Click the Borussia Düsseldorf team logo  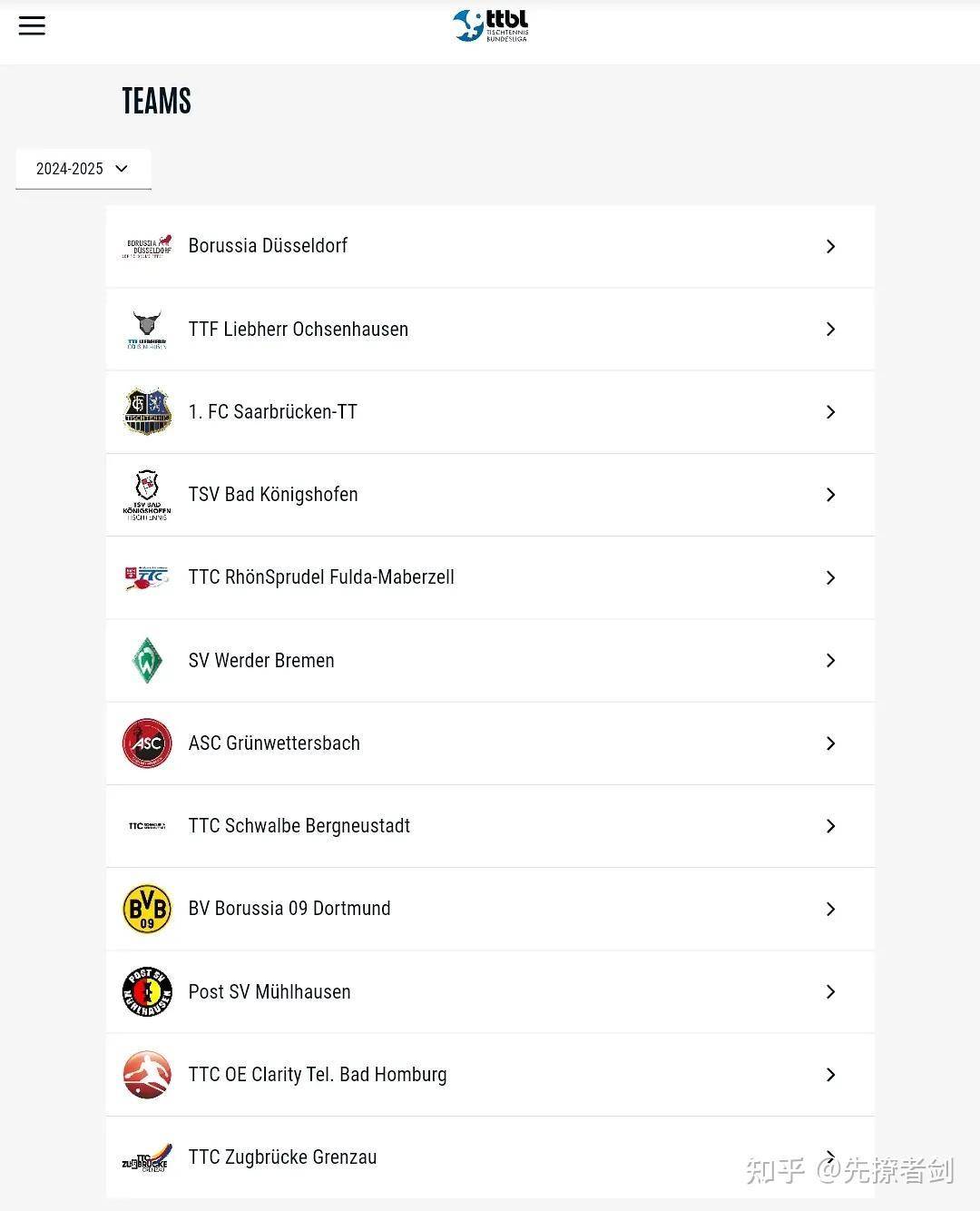(147, 246)
